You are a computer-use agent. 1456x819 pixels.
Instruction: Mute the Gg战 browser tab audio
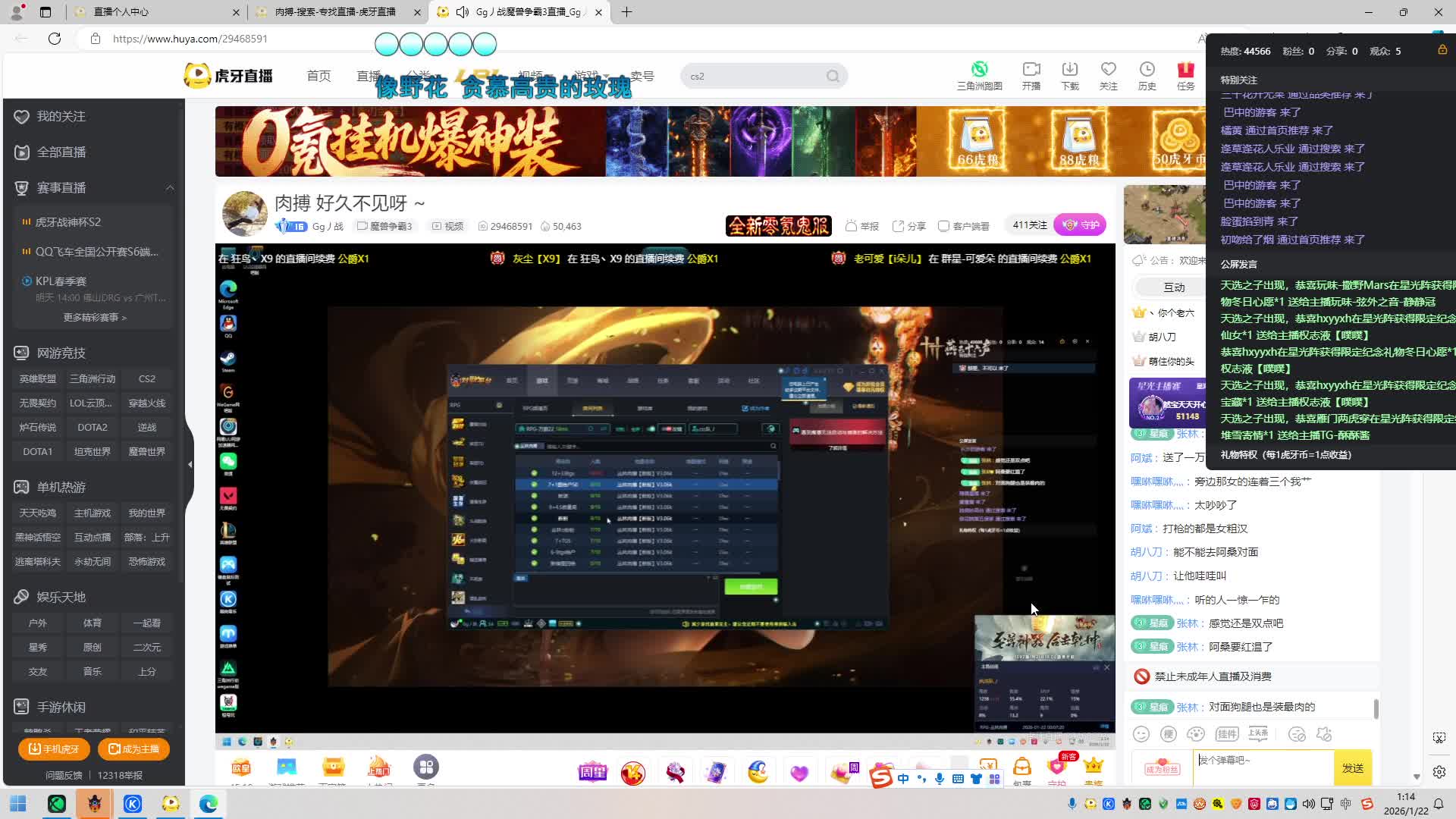point(463,12)
